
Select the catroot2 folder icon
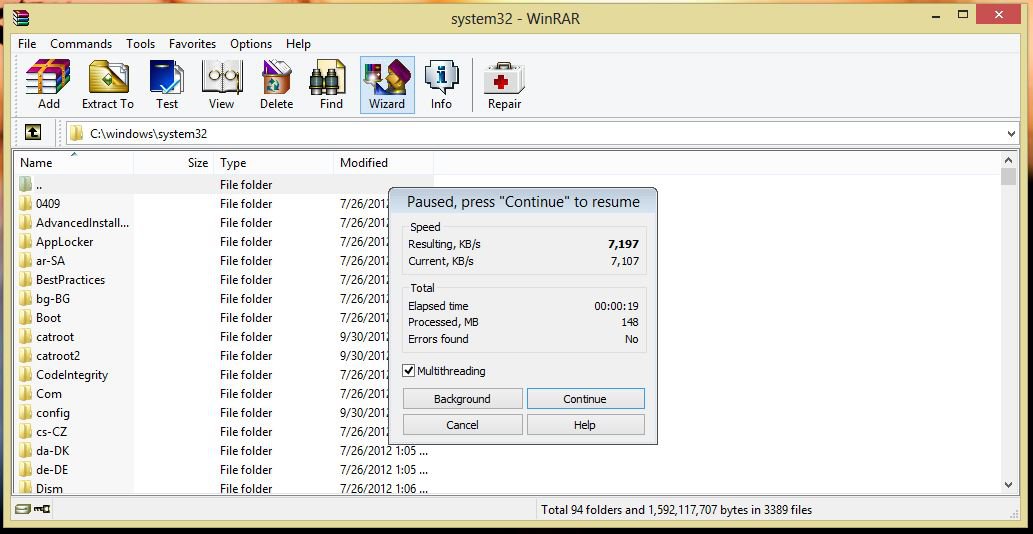(26, 356)
